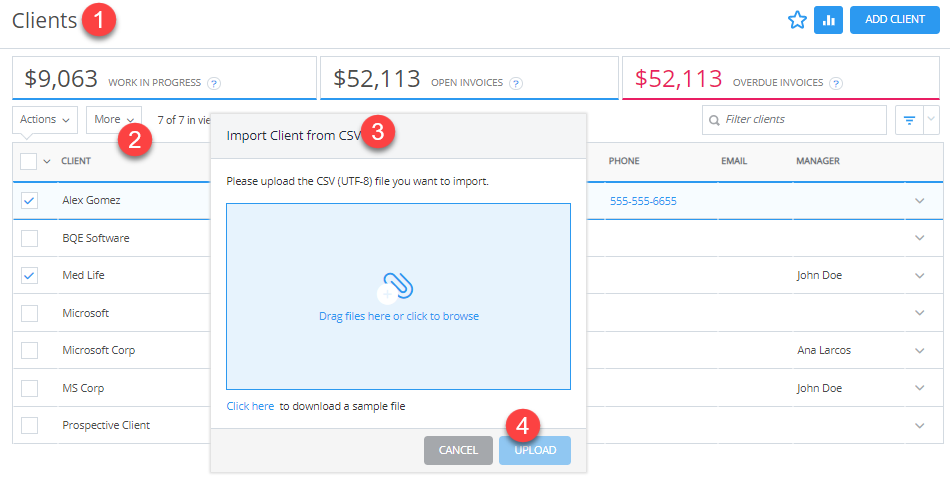
Task: Expand the MS Corp row chevron
Action: pos(920,388)
